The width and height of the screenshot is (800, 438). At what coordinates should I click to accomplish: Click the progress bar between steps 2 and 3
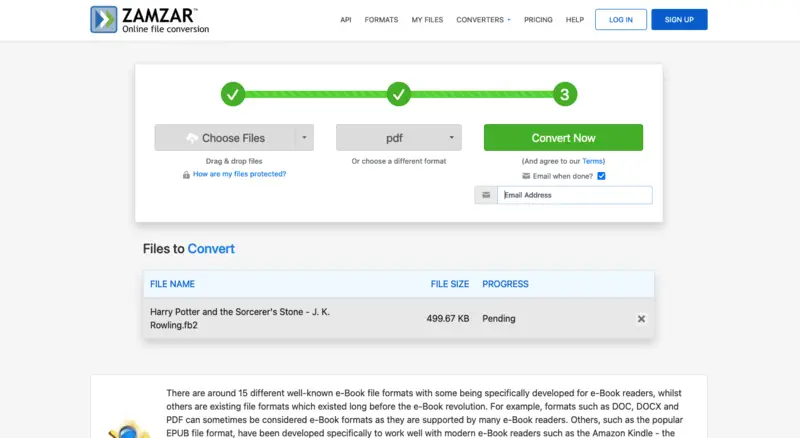(x=482, y=94)
